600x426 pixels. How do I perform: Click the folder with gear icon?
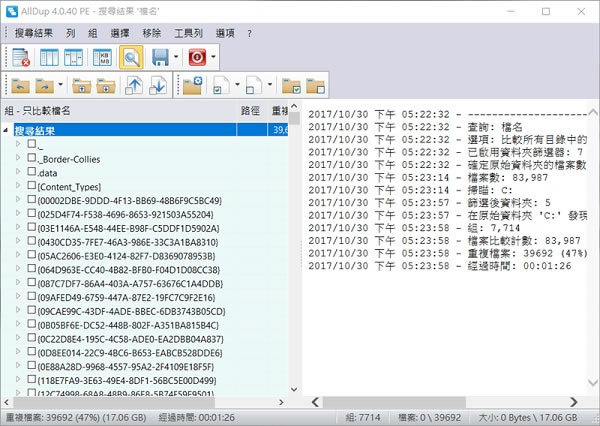click(193, 86)
